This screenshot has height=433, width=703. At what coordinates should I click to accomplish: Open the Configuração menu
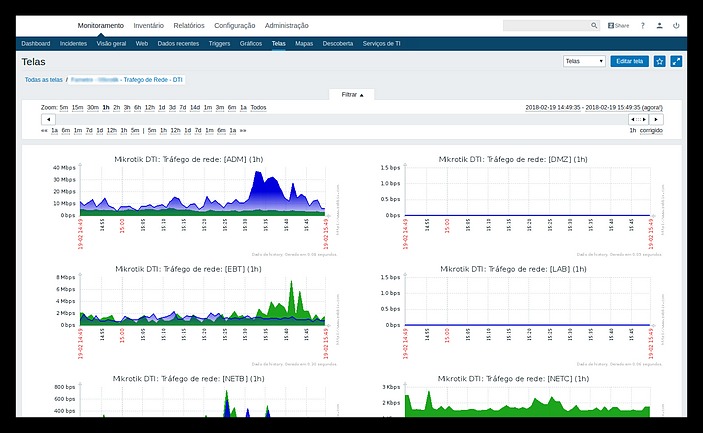[x=234, y=25]
